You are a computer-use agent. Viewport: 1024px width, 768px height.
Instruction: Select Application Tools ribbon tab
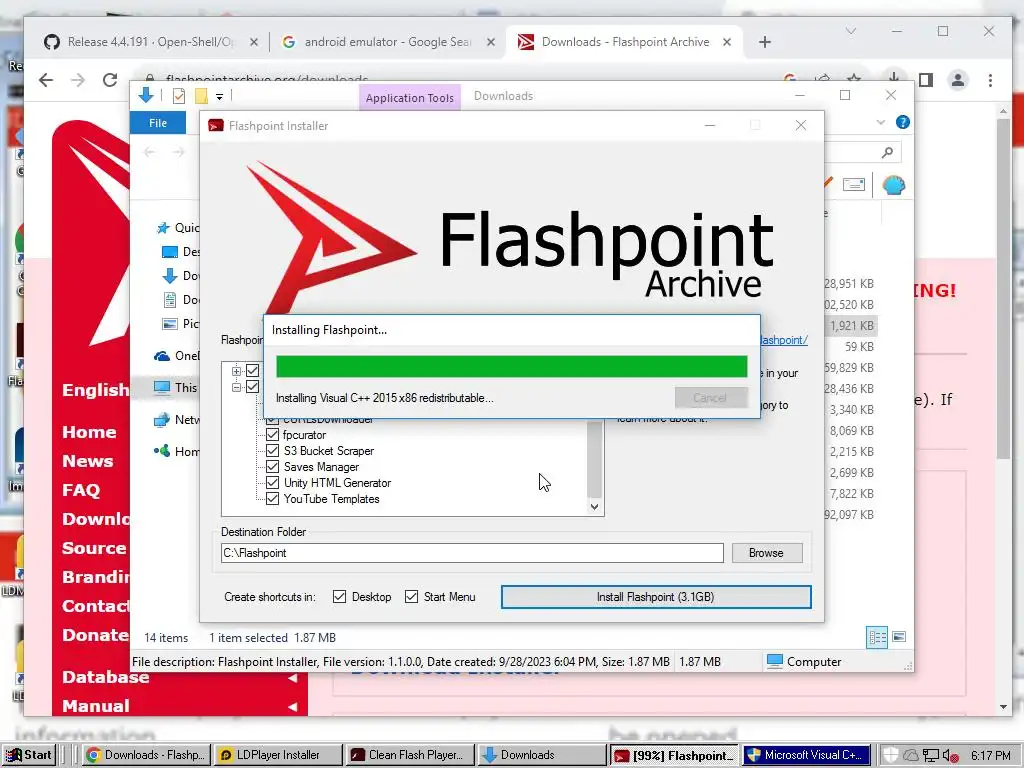pyautogui.click(x=409, y=97)
